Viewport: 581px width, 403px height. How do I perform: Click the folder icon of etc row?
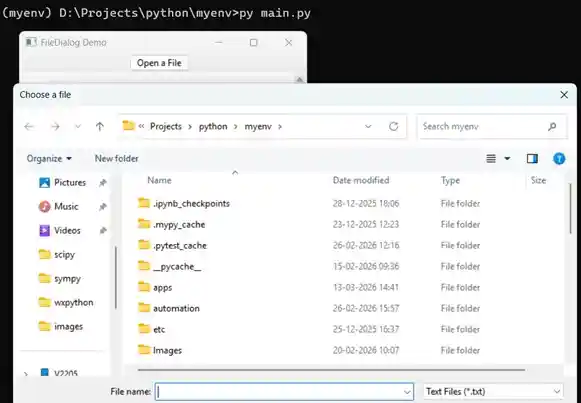pos(144,329)
